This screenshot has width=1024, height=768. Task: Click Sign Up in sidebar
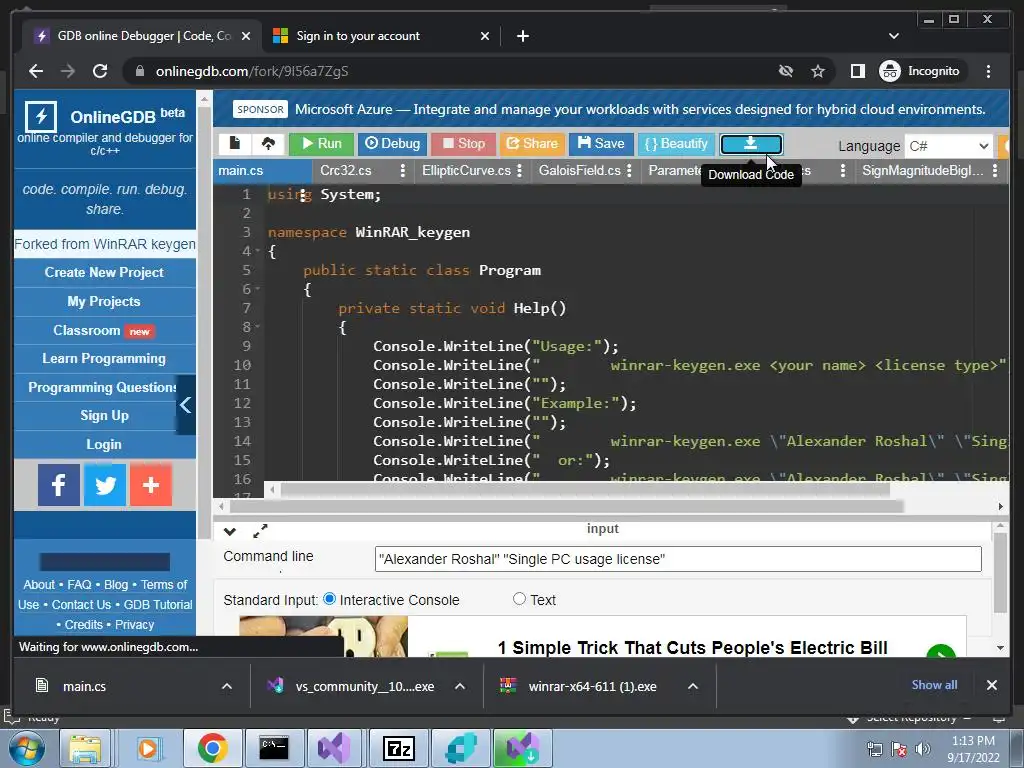(x=104, y=415)
